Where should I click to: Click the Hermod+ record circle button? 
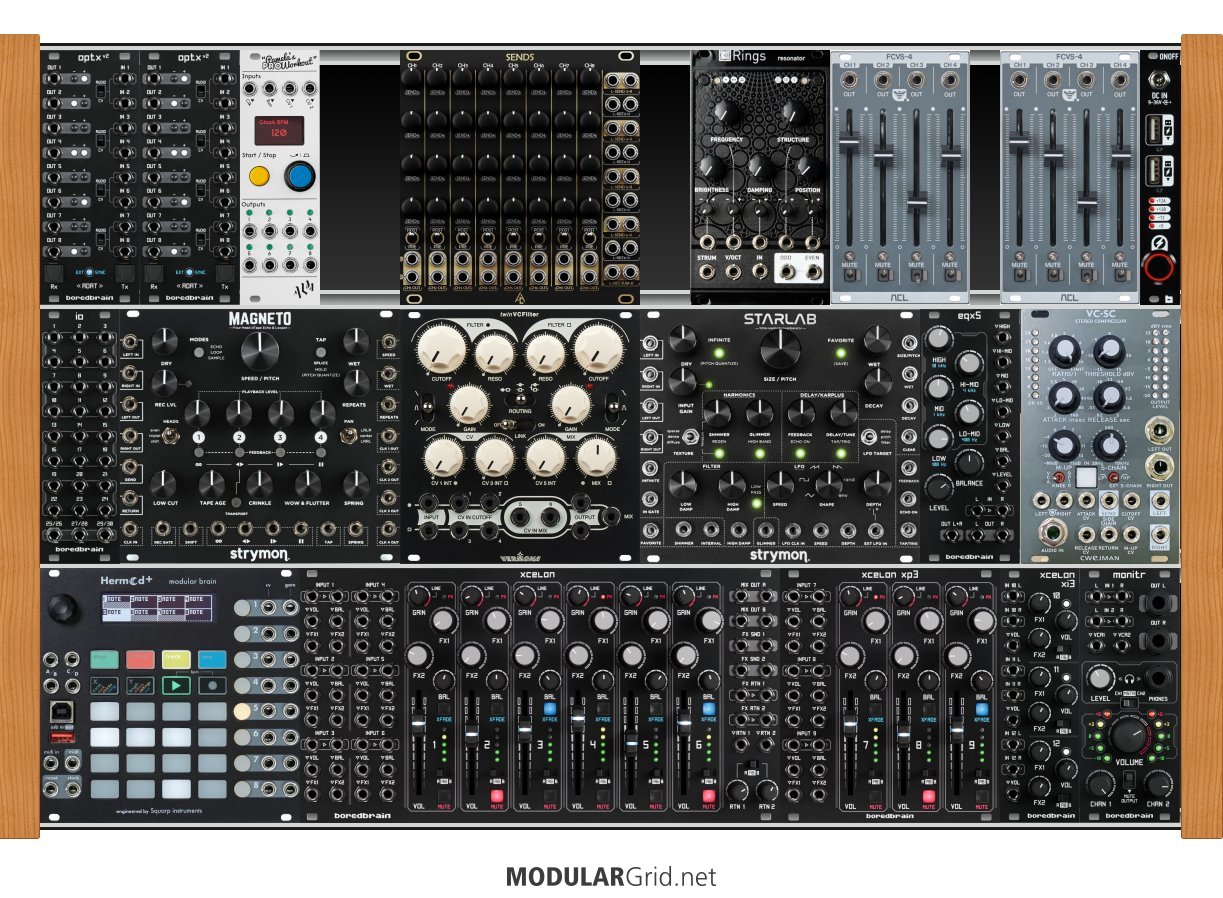pos(212,687)
